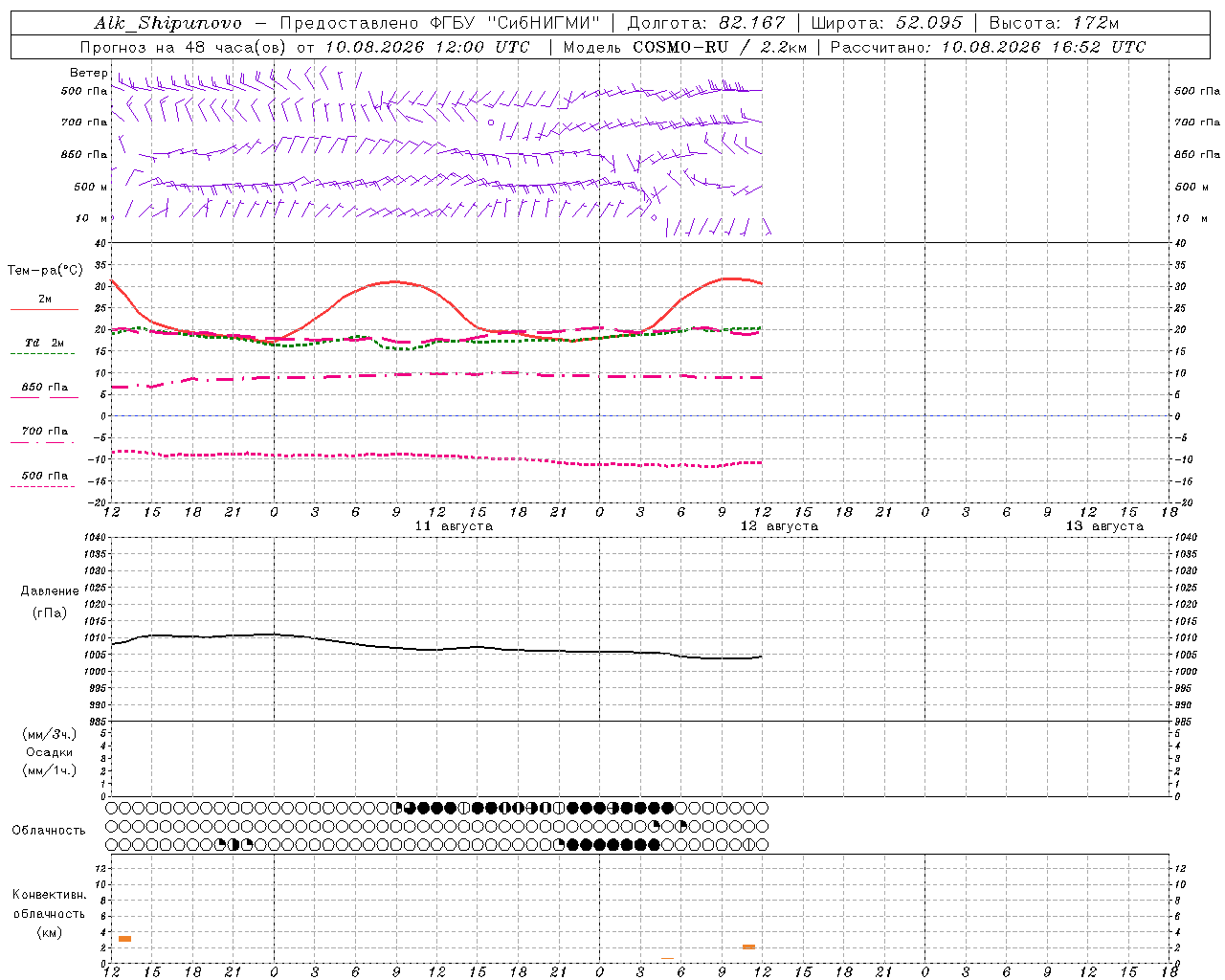Select the 12 августа date label
Image resolution: width=1225 pixels, height=980 pixels.
tap(779, 526)
